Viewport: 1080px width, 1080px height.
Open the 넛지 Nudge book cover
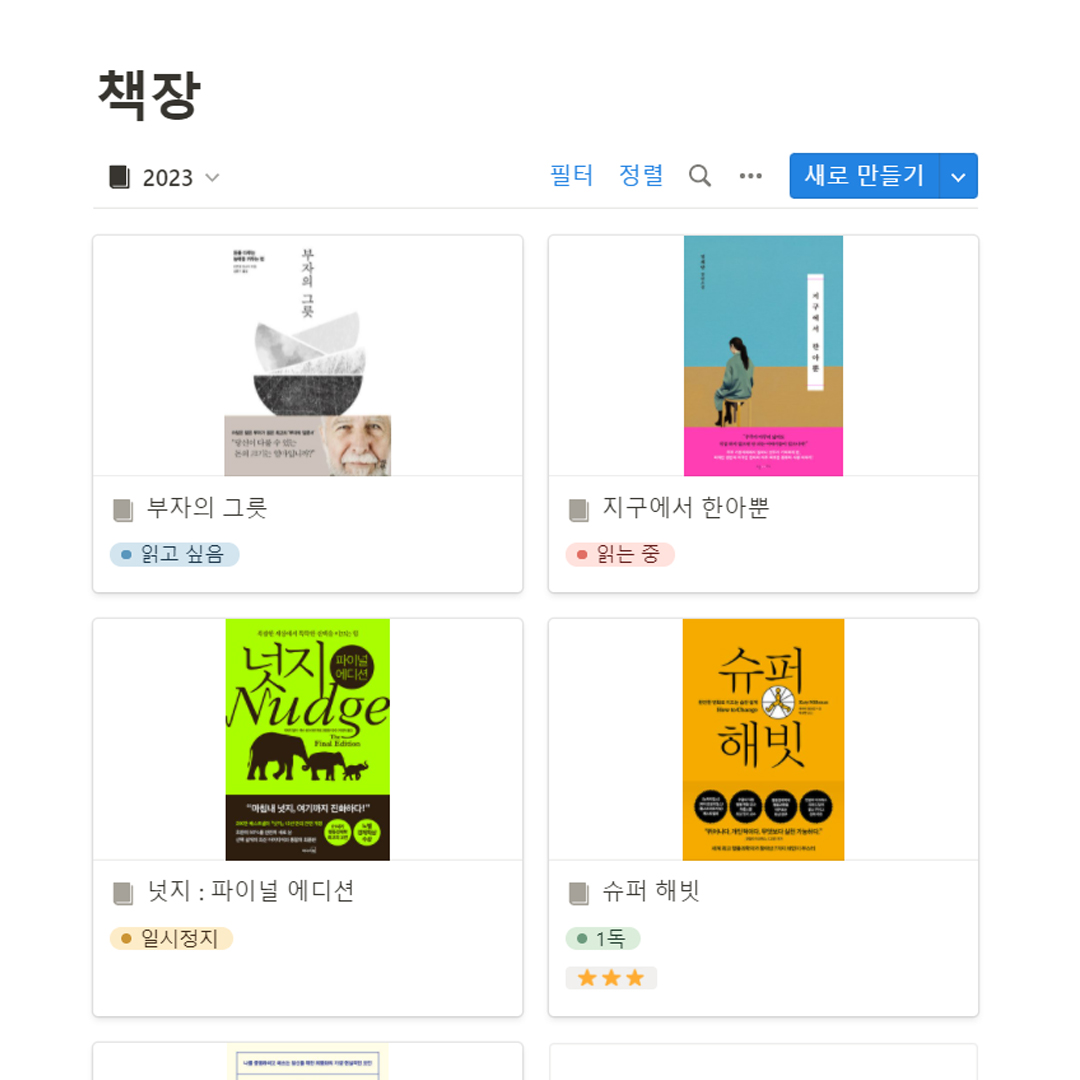pos(307,739)
